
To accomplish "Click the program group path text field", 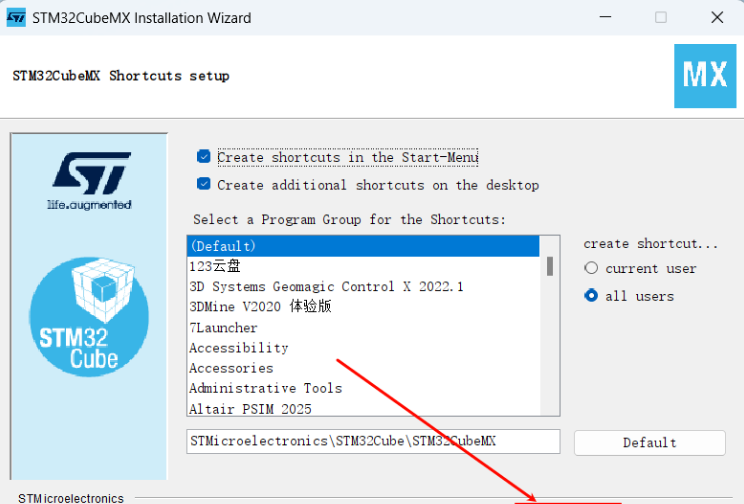I will (373, 441).
